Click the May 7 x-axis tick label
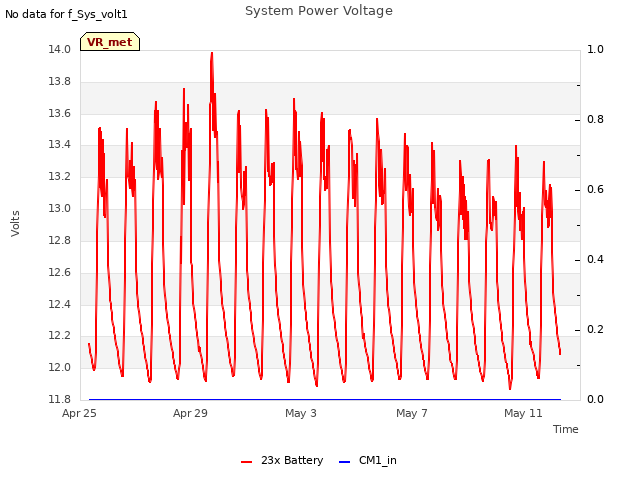The width and height of the screenshot is (640, 480). tap(412, 413)
